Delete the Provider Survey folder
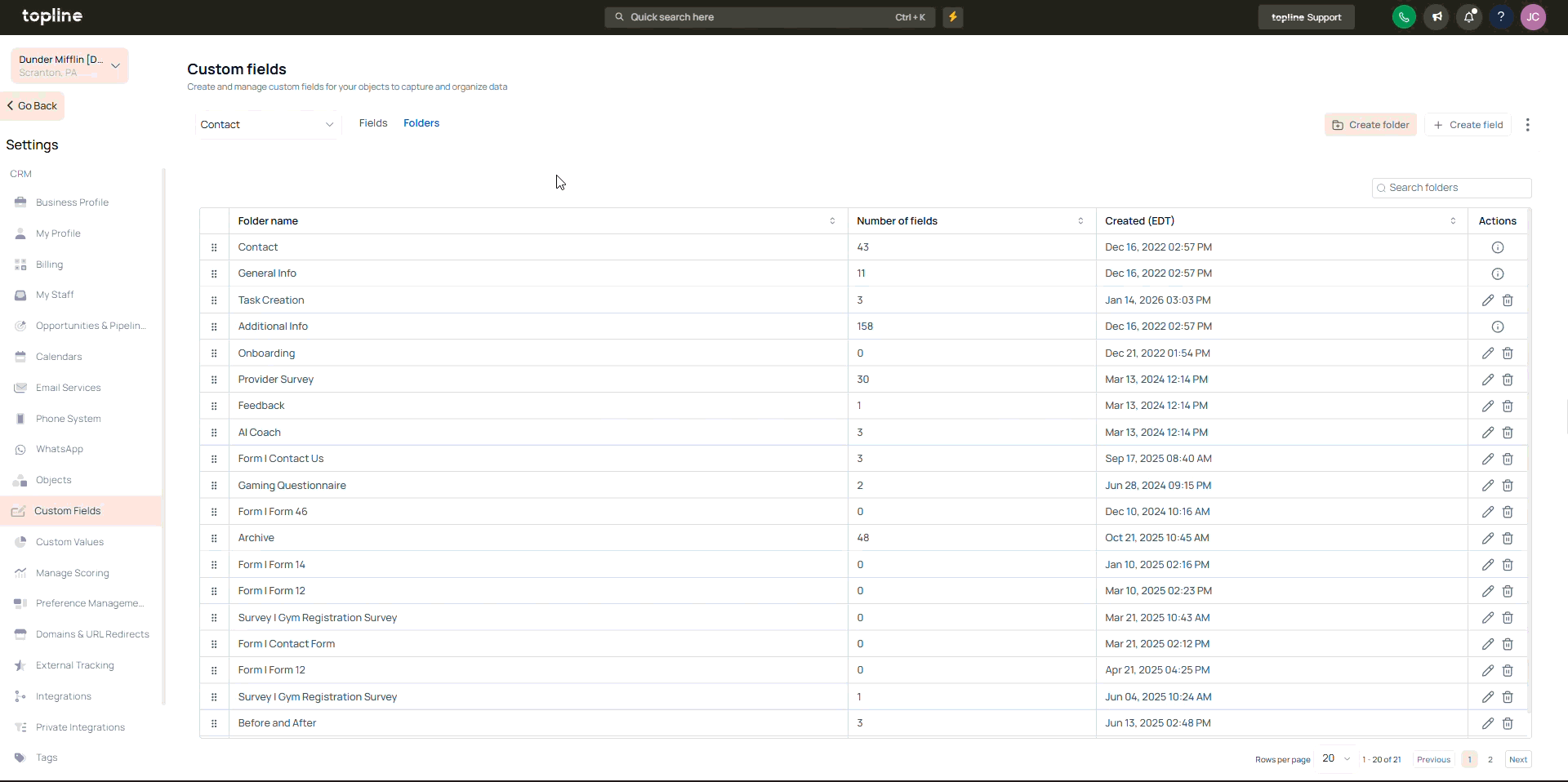Image resolution: width=1568 pixels, height=782 pixels. click(1508, 380)
